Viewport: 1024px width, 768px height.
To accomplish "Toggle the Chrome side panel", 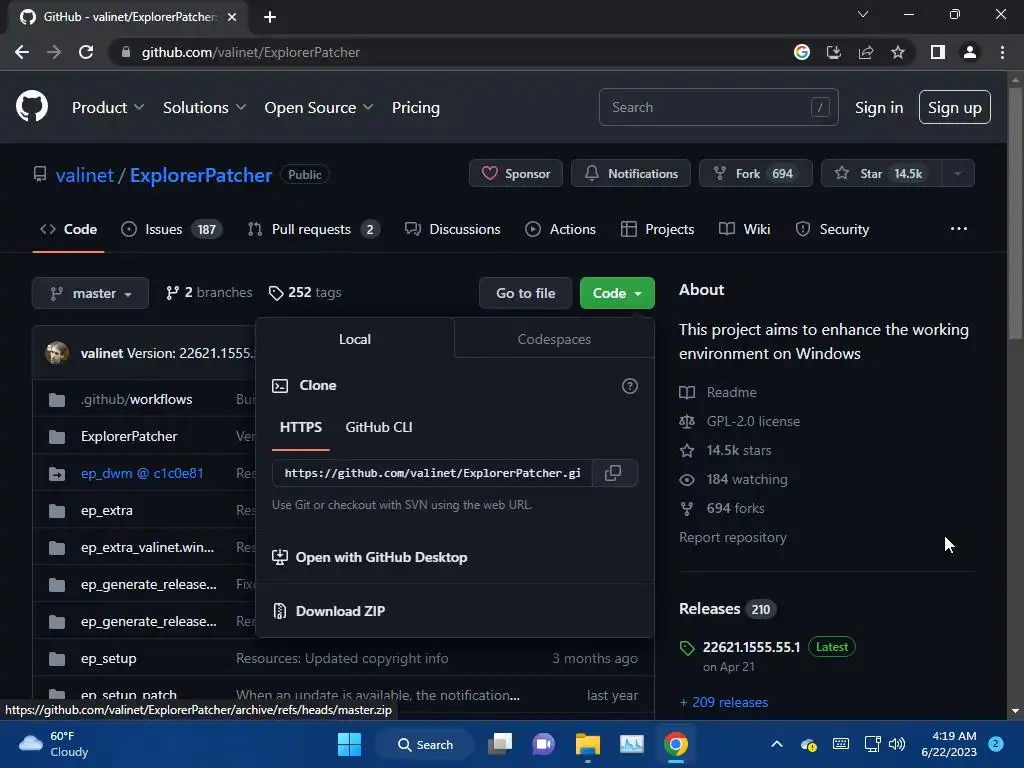I will coord(938,52).
